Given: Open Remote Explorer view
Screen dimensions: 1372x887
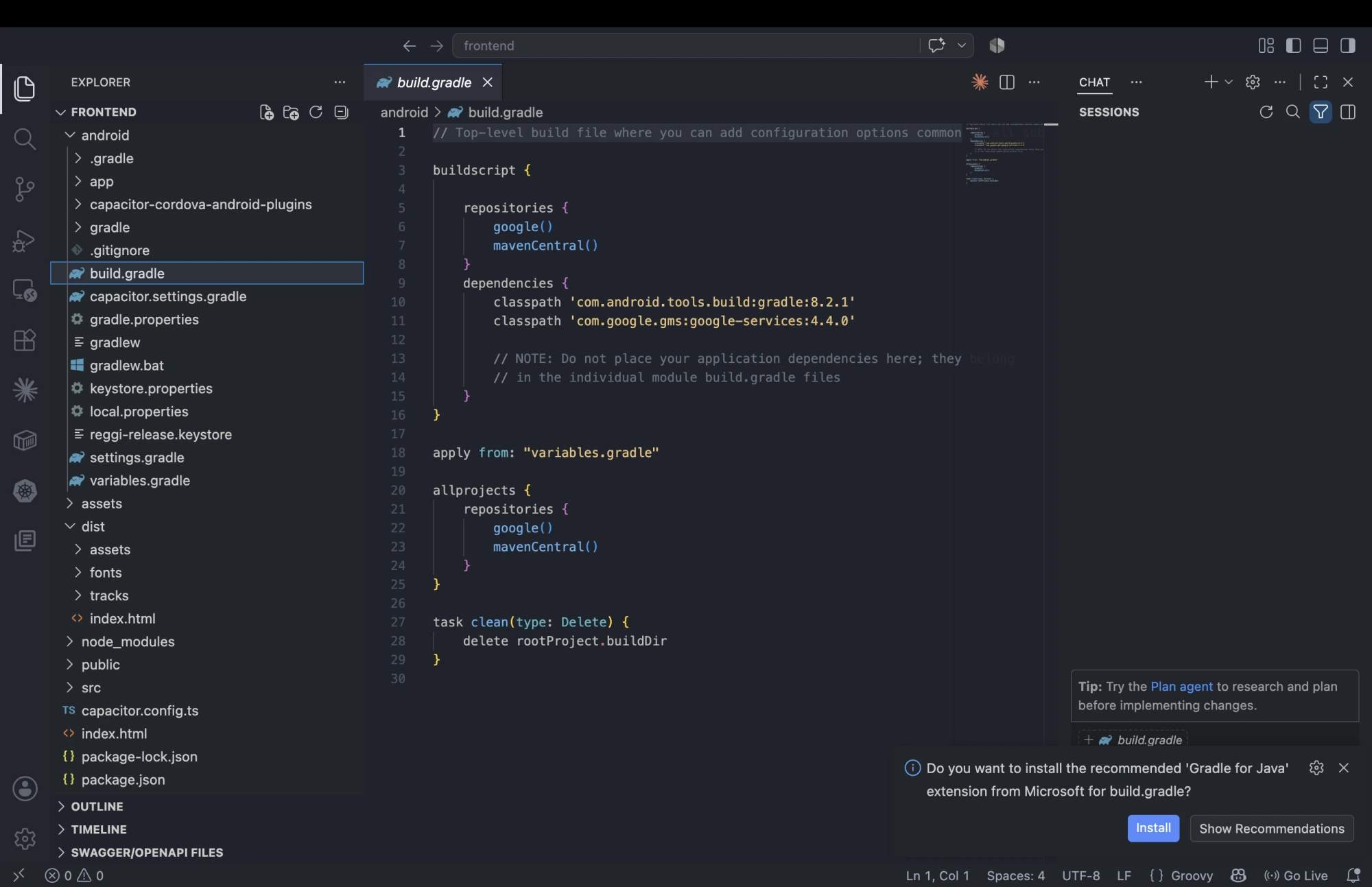Looking at the screenshot, I should click(25, 290).
